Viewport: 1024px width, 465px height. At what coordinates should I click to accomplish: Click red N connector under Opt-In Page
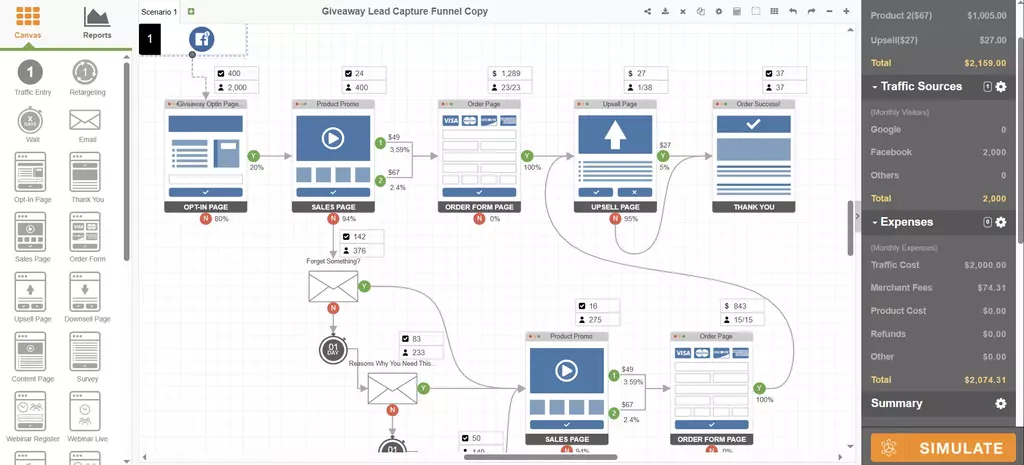coord(206,219)
